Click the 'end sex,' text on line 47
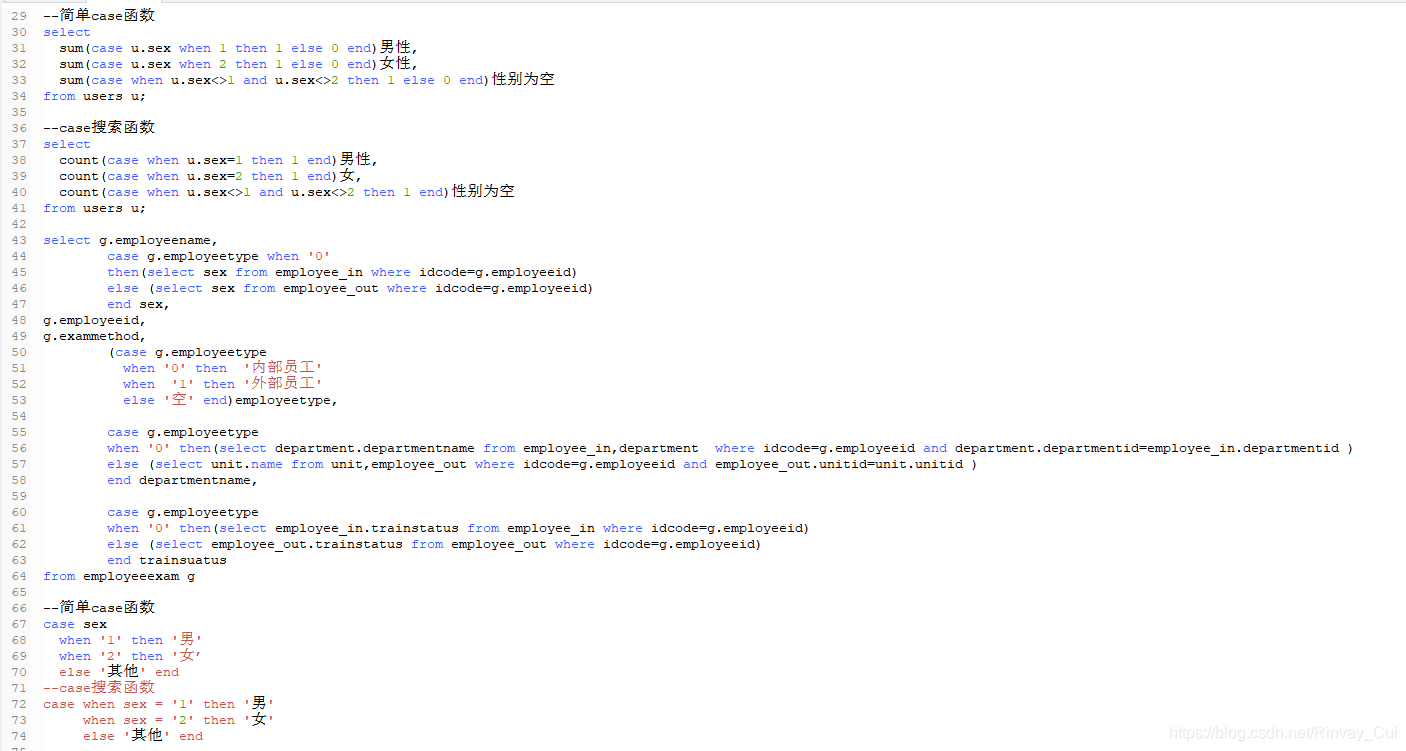Screen dimensions: 1406x751 point(138,304)
